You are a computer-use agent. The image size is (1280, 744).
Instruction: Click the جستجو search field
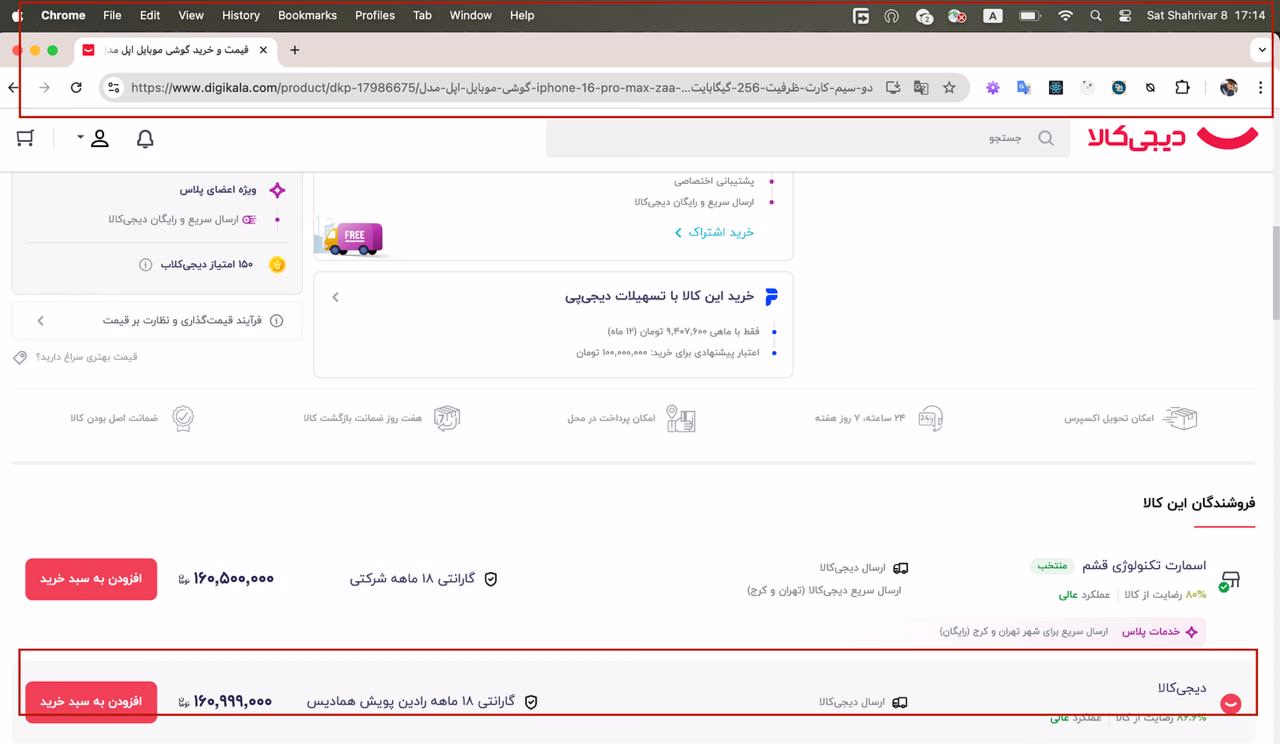[x=800, y=139]
